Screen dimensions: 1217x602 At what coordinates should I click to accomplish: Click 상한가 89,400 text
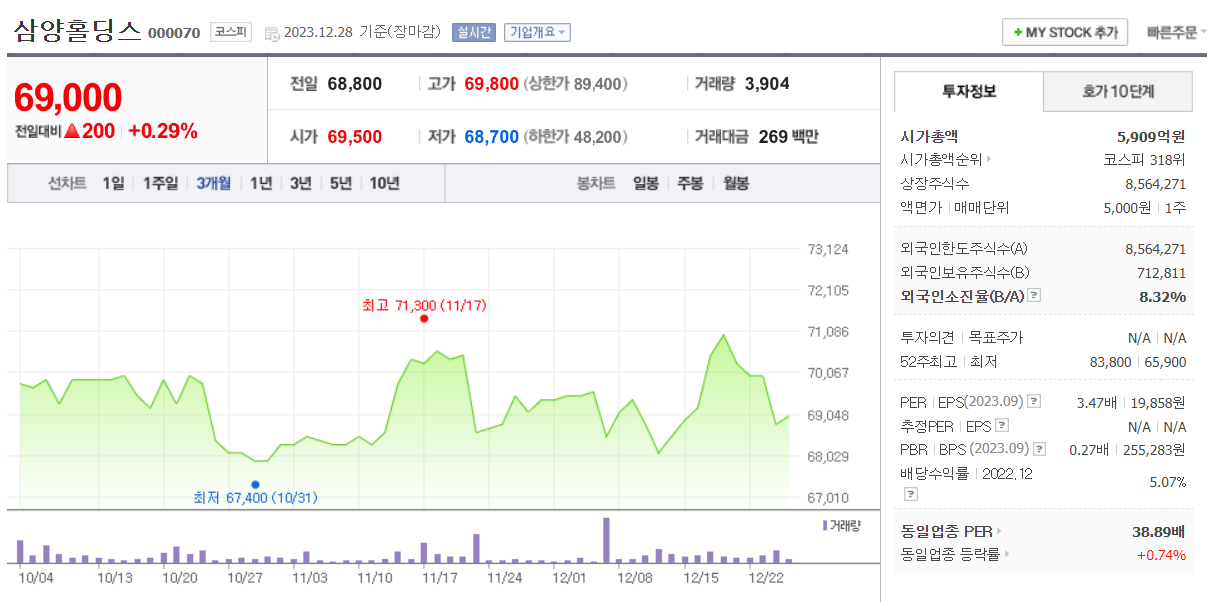tap(576, 84)
